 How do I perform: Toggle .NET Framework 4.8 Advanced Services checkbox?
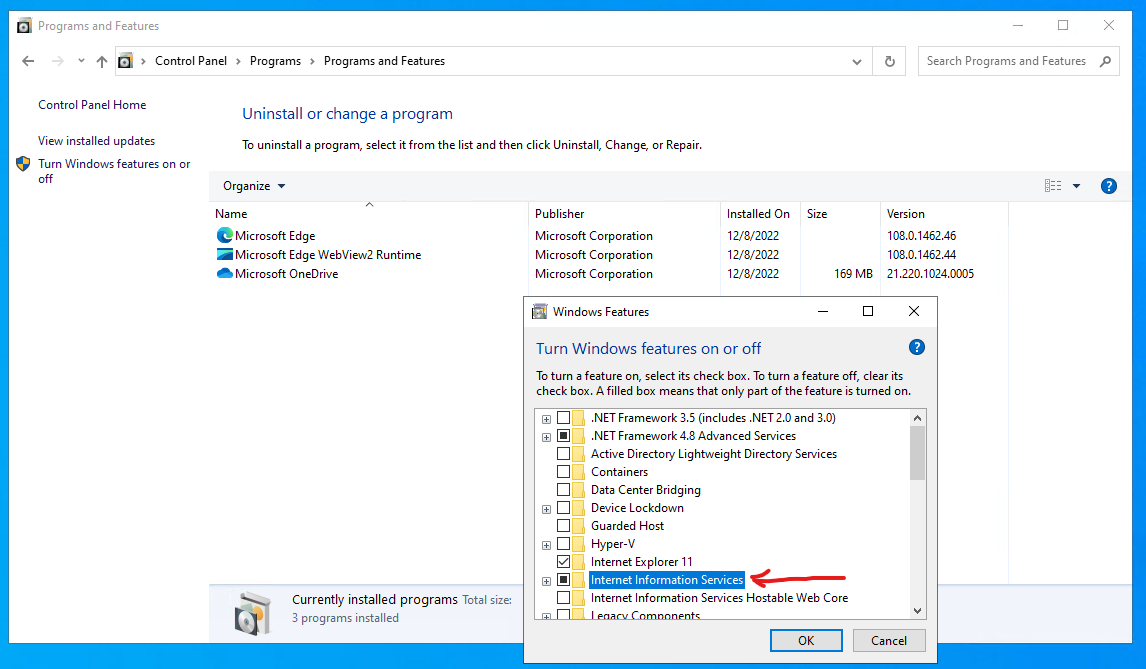[563, 436]
